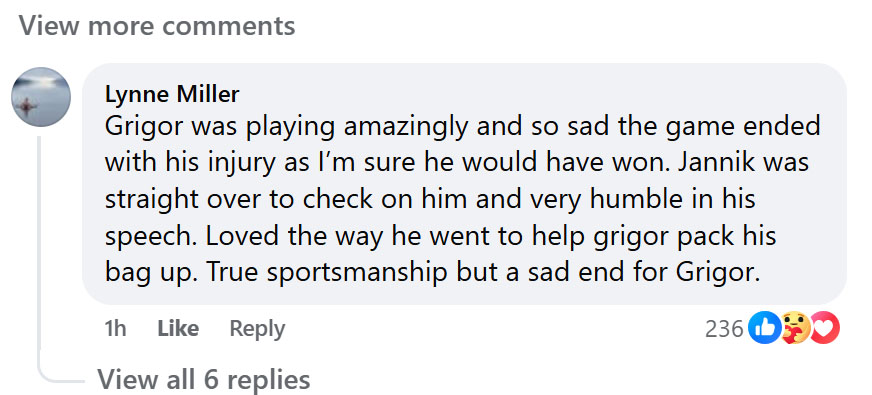Click the comment line starting "Grigor was playing"
The image size is (872, 395).
click(x=463, y=127)
